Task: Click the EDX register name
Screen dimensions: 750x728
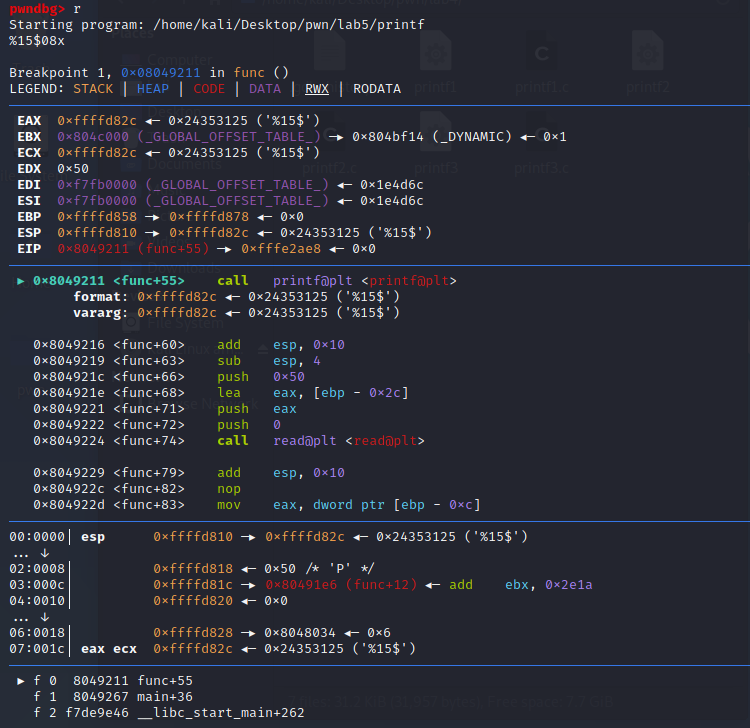Action: point(29,169)
